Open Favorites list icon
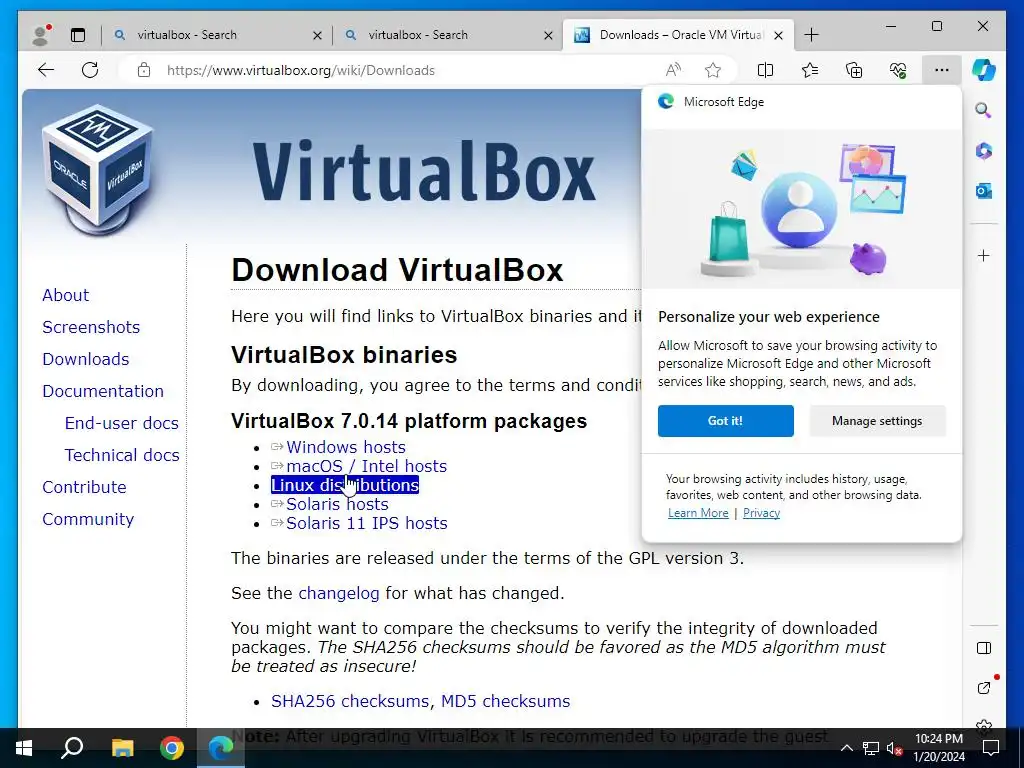 point(810,70)
